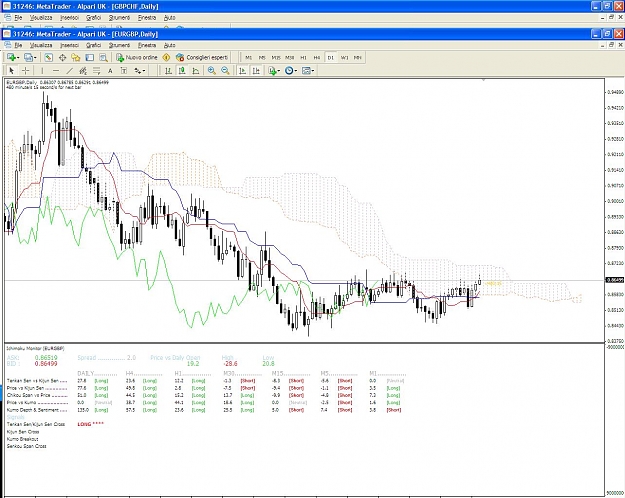
Task: Open Inserisci menu in EURGBP window
Action: point(69,45)
